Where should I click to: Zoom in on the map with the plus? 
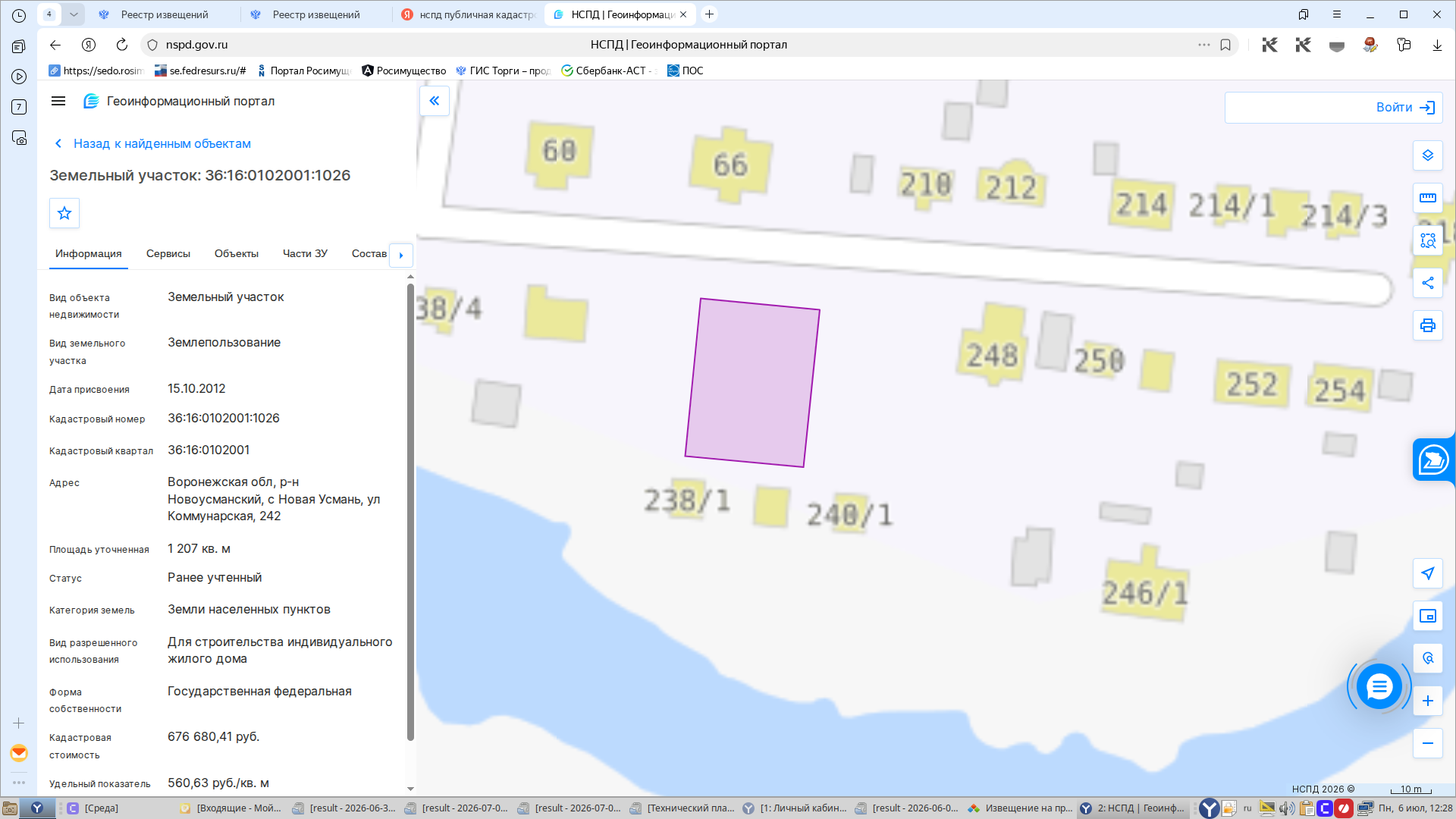click(1427, 701)
